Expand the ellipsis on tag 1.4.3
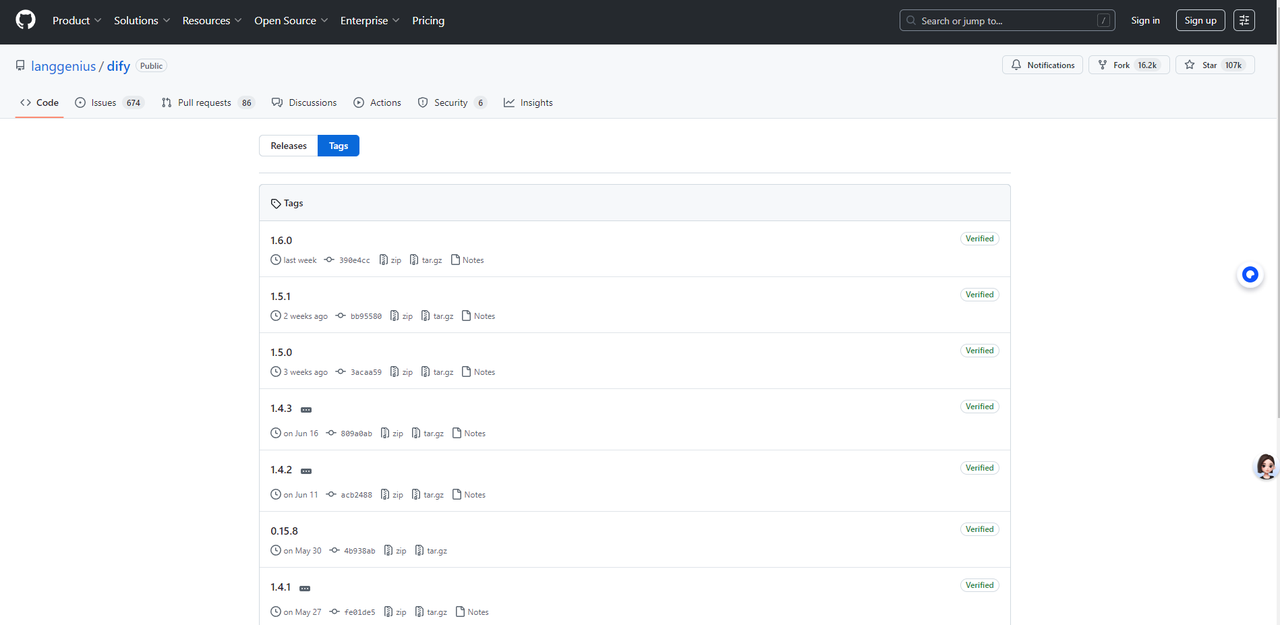Screen dimensions: 1280x625 [x=306, y=410]
